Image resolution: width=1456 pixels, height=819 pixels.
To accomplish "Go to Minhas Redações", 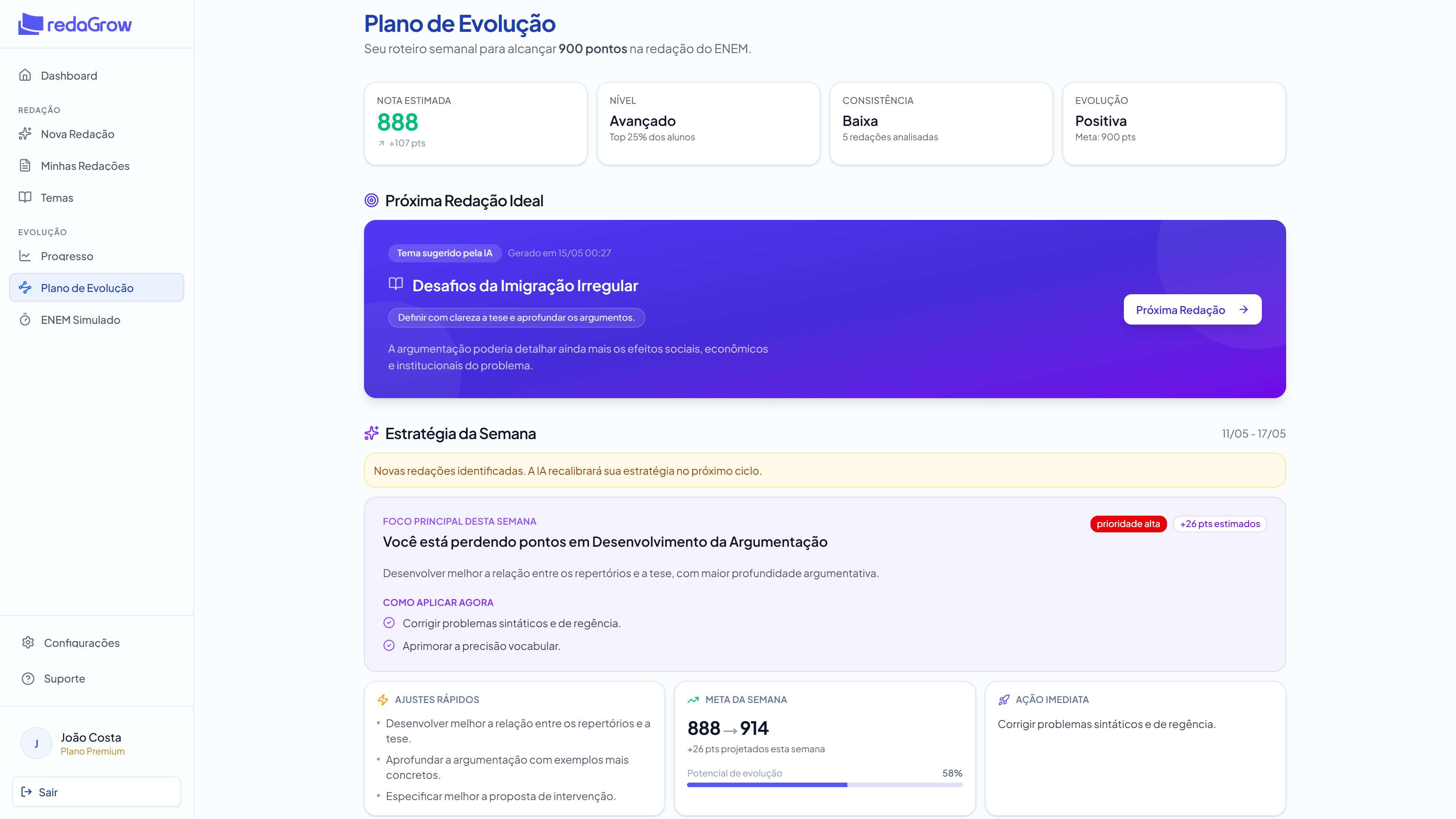I will click(x=97, y=166).
